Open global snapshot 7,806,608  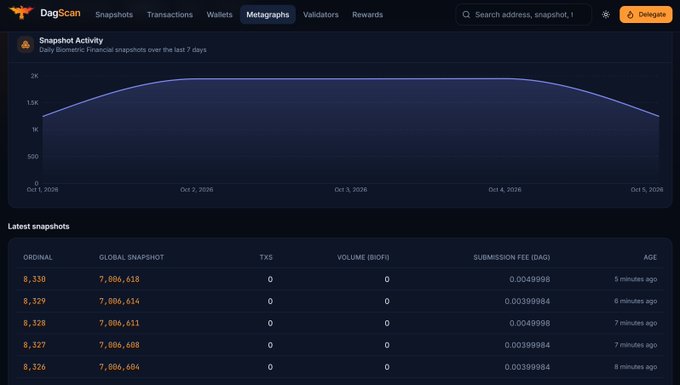[x=119, y=345]
